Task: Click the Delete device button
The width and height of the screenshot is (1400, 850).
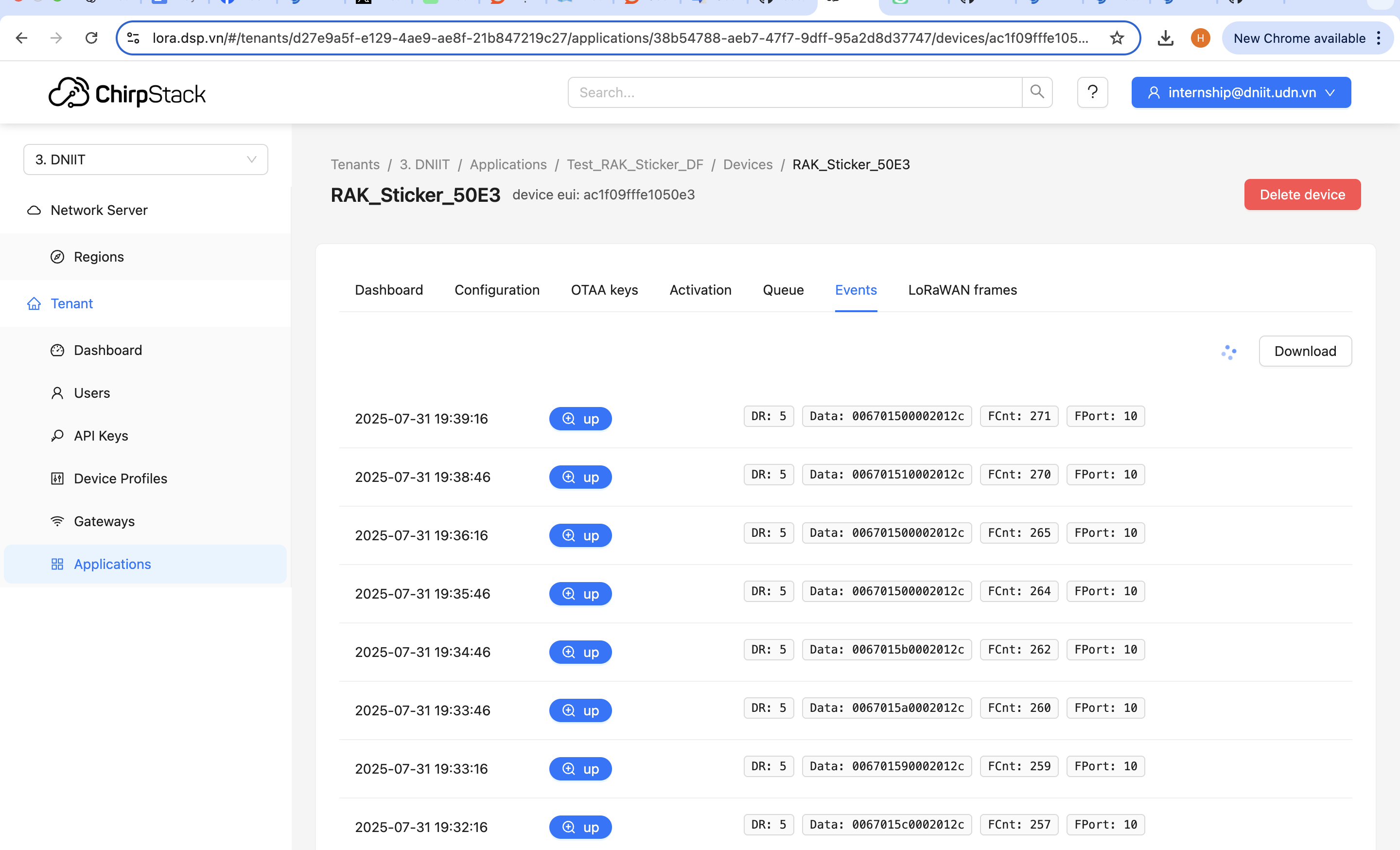Action: [1302, 195]
